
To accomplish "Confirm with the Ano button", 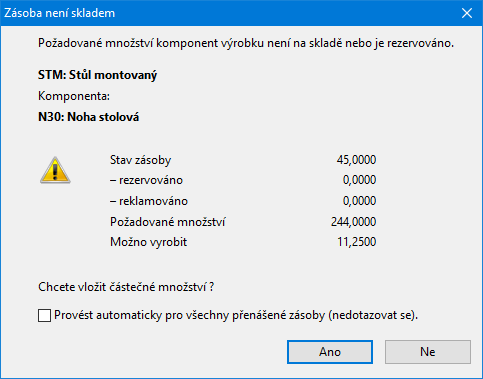I will click(x=330, y=352).
